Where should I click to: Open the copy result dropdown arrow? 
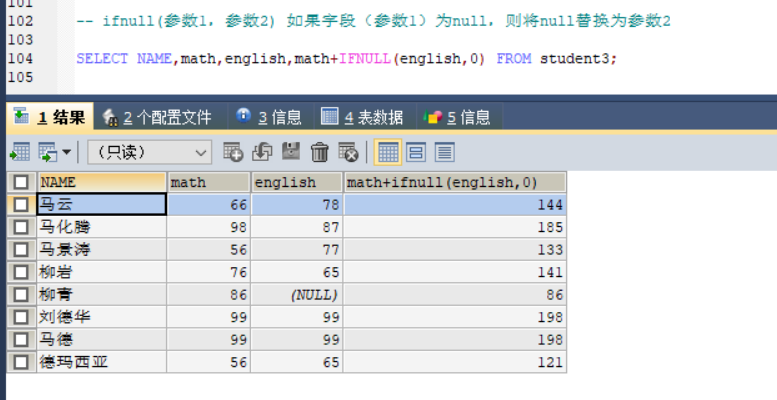(x=66, y=152)
